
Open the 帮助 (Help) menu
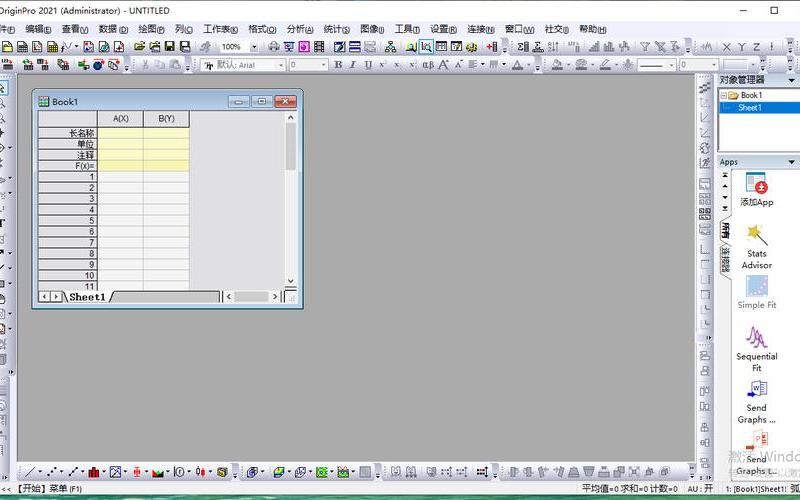(592, 30)
